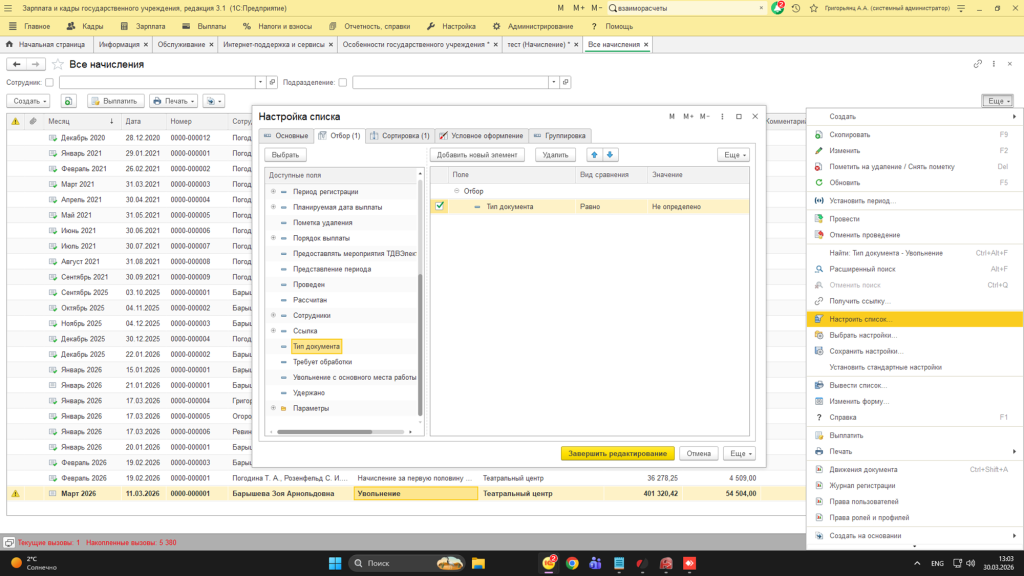Viewport: 1024px width, 576px height.
Task: Click the link icon at top right
Action: [x=978, y=64]
